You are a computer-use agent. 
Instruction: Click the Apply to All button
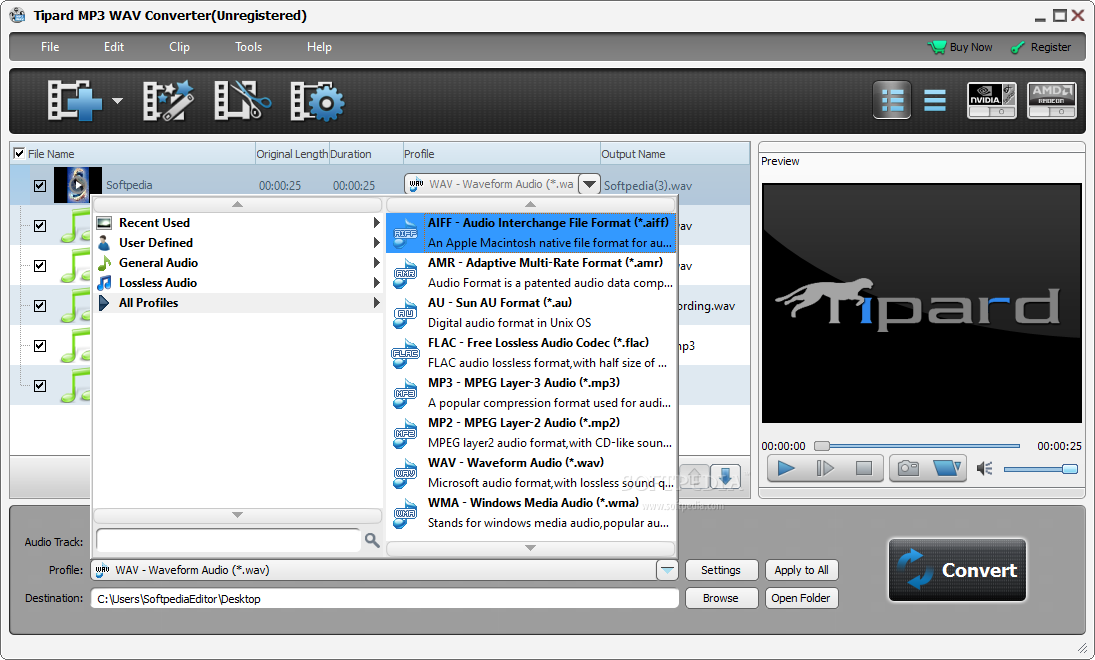801,570
